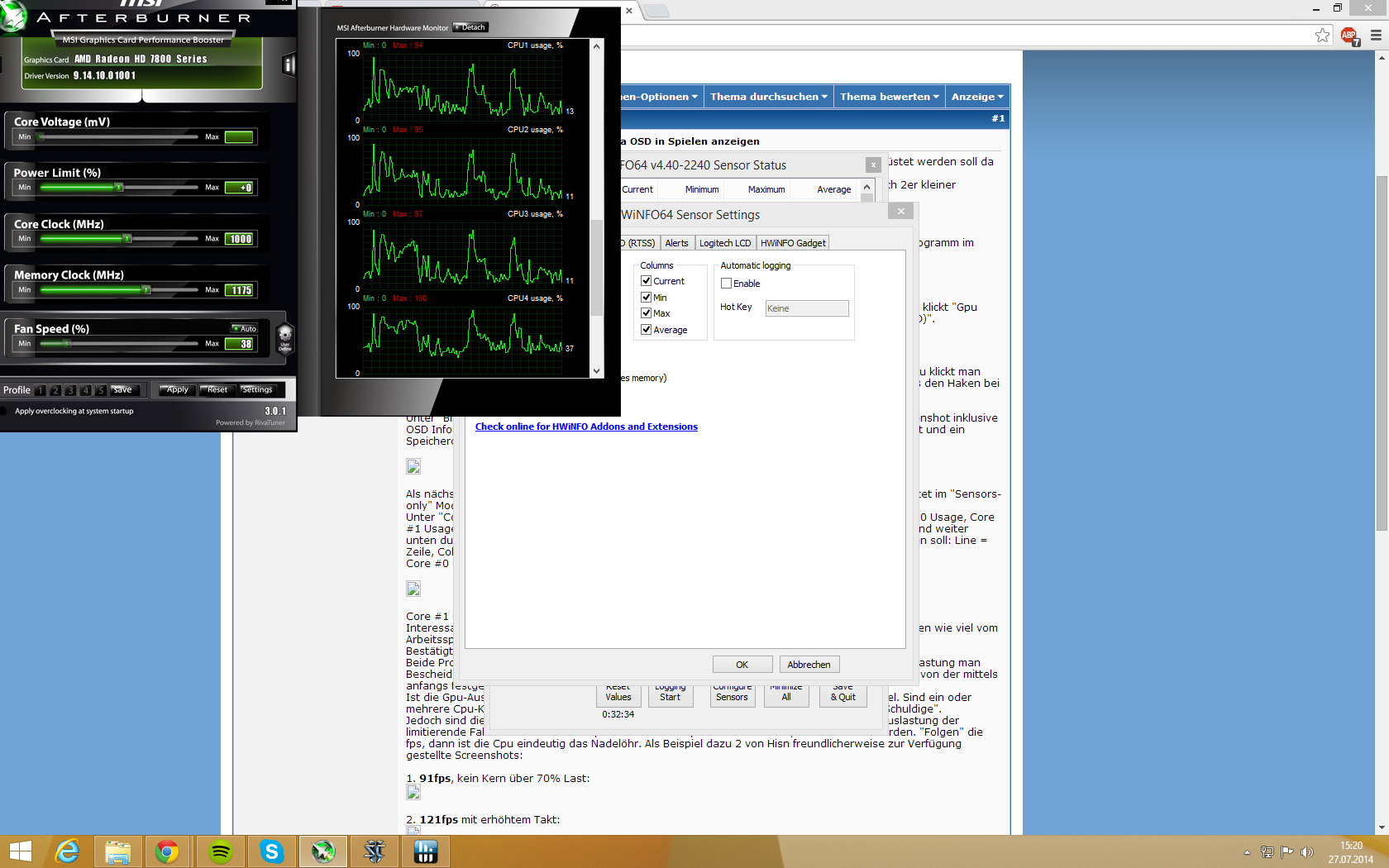This screenshot has width=1389, height=868.
Task: Toggle the Average column checkbox
Action: pos(647,330)
